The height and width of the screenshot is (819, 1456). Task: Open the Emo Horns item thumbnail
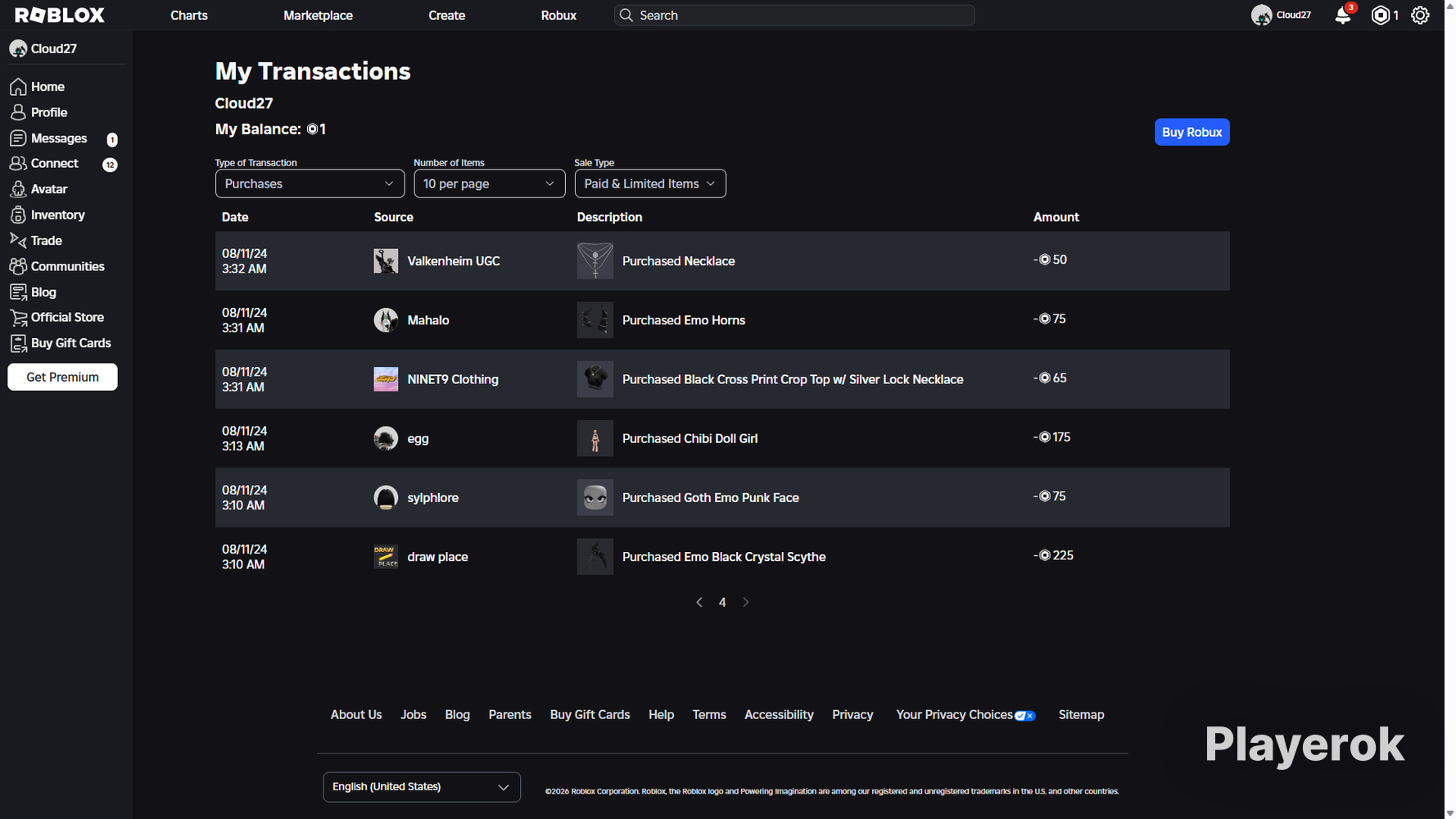(595, 320)
